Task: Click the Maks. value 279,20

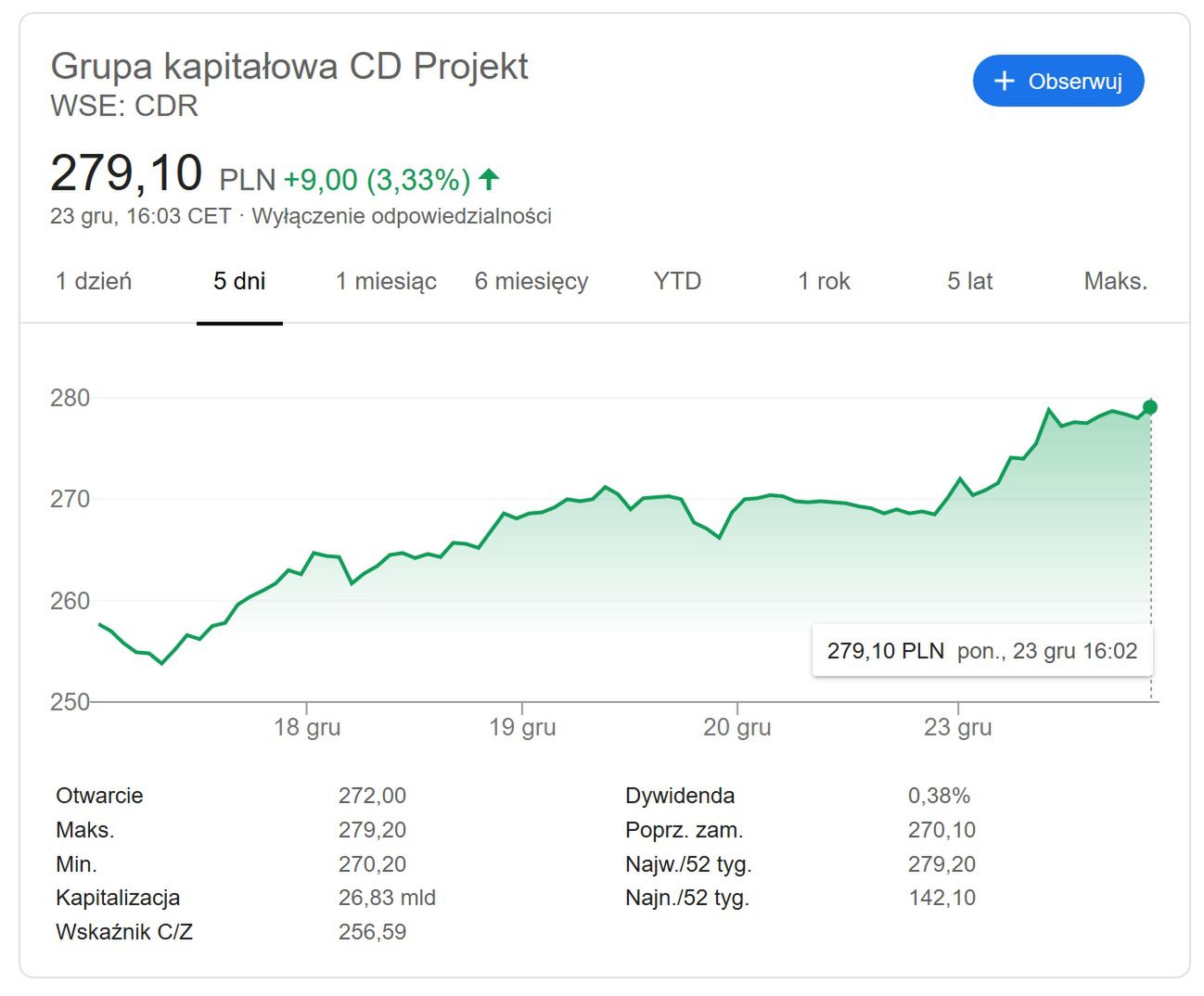Action: click(372, 830)
